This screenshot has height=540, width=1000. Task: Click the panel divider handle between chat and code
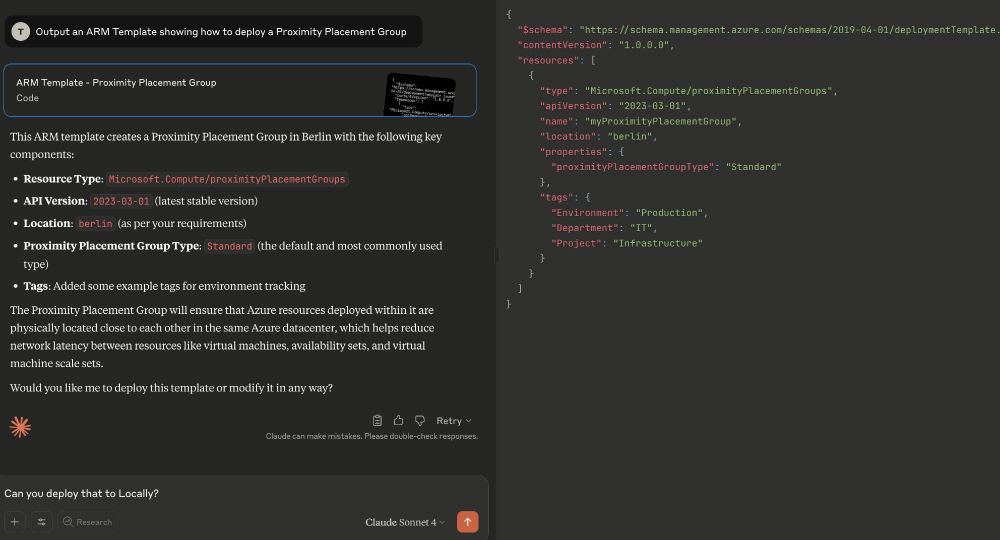pos(496,256)
